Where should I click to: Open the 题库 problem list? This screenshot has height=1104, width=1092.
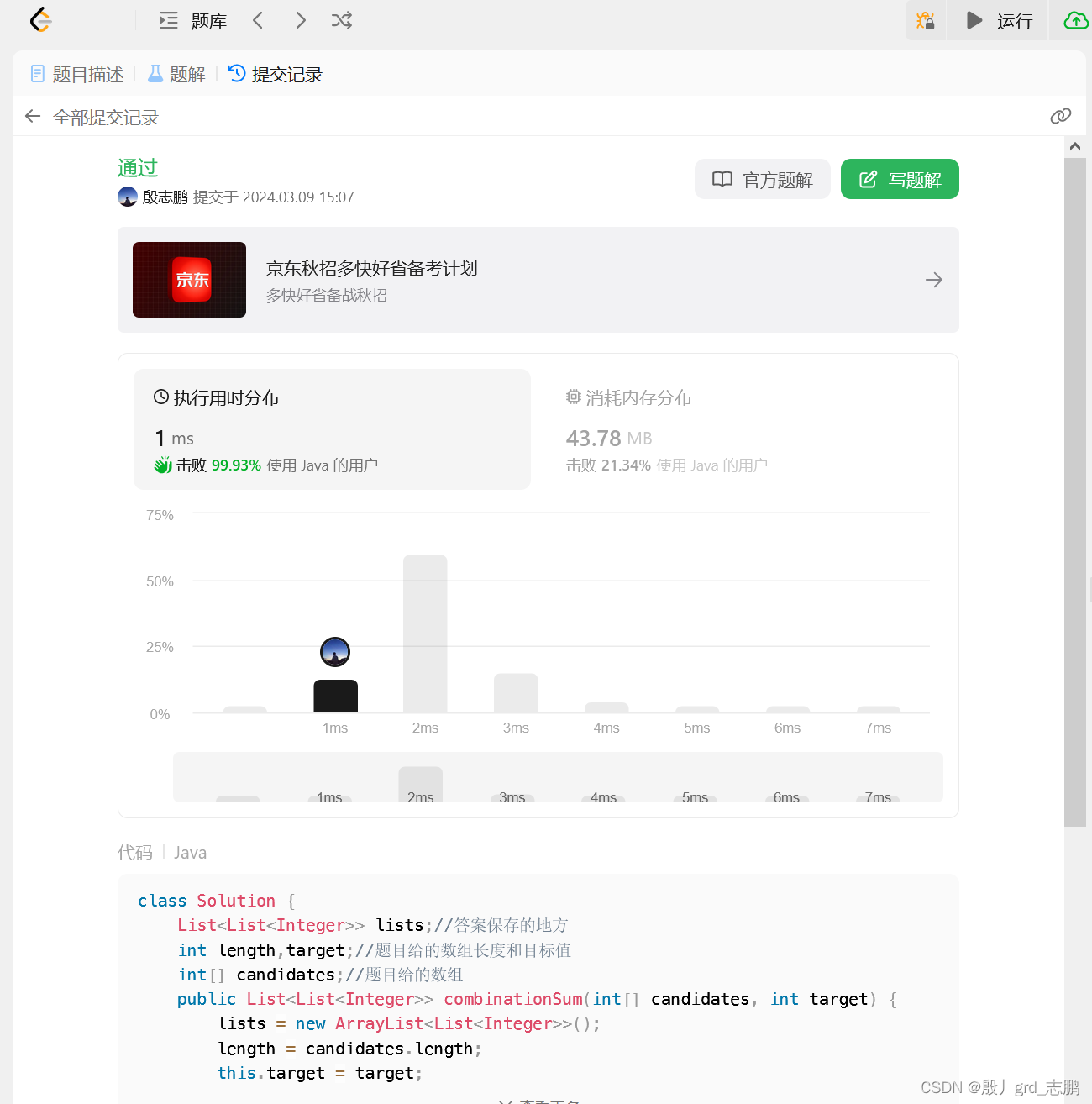tap(193, 21)
